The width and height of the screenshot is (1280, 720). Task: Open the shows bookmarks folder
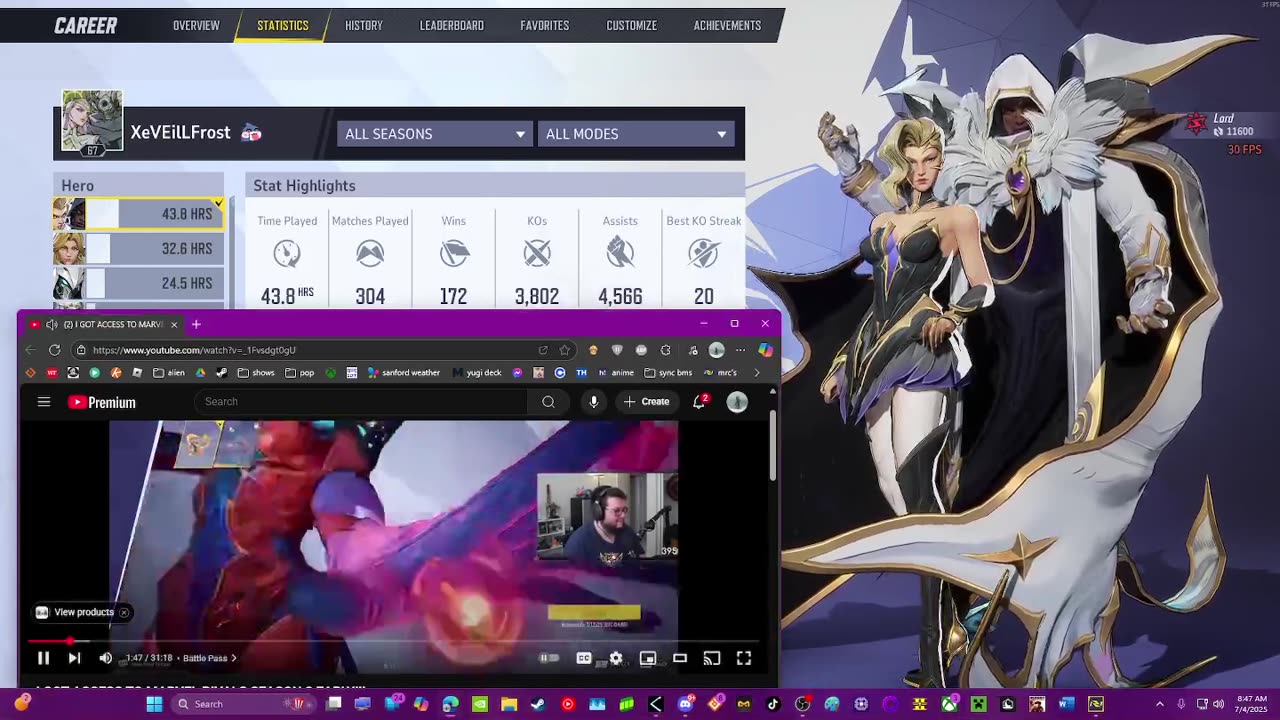[x=256, y=373]
